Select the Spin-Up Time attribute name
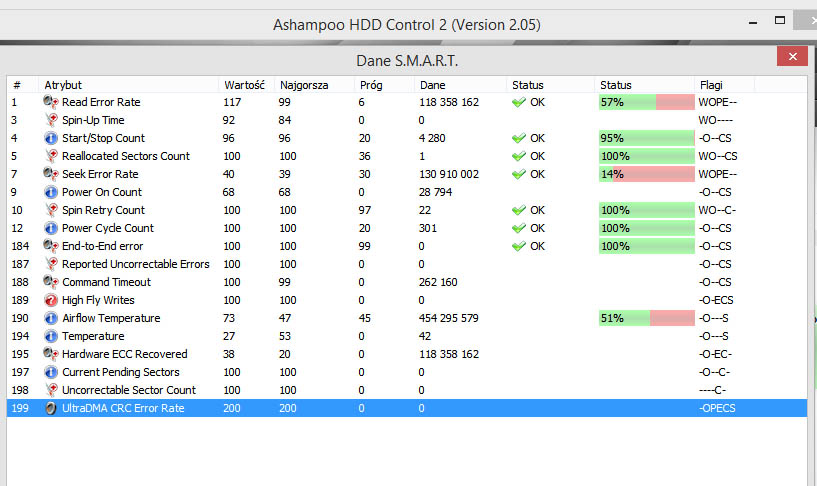 [93, 120]
